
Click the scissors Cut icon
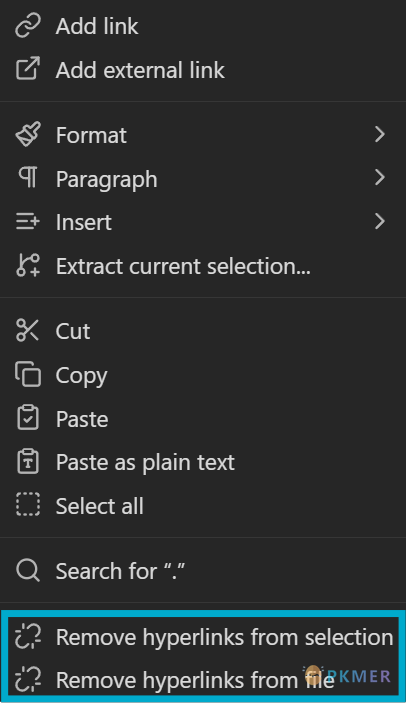click(28, 330)
